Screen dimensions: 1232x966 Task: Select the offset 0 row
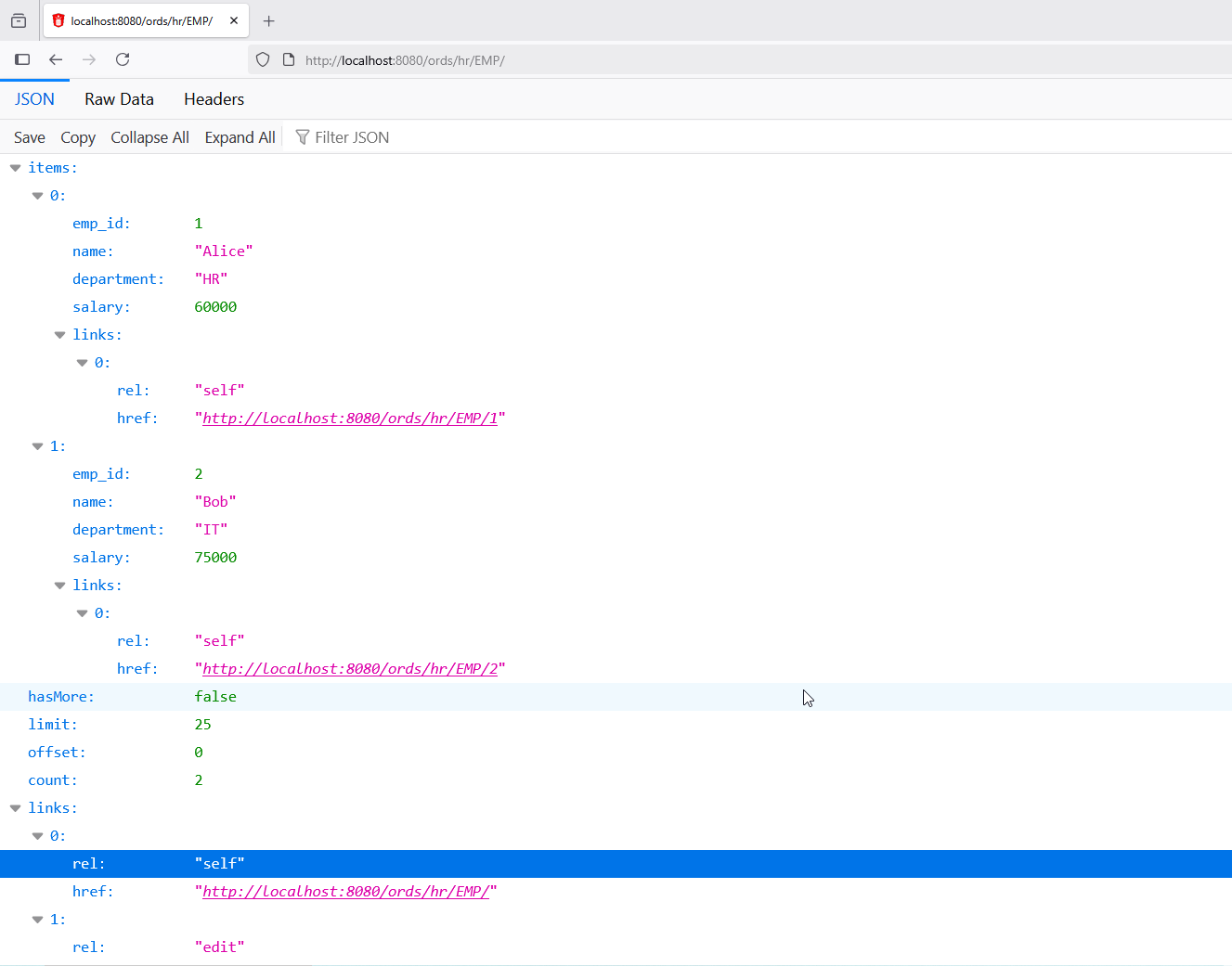point(616,753)
